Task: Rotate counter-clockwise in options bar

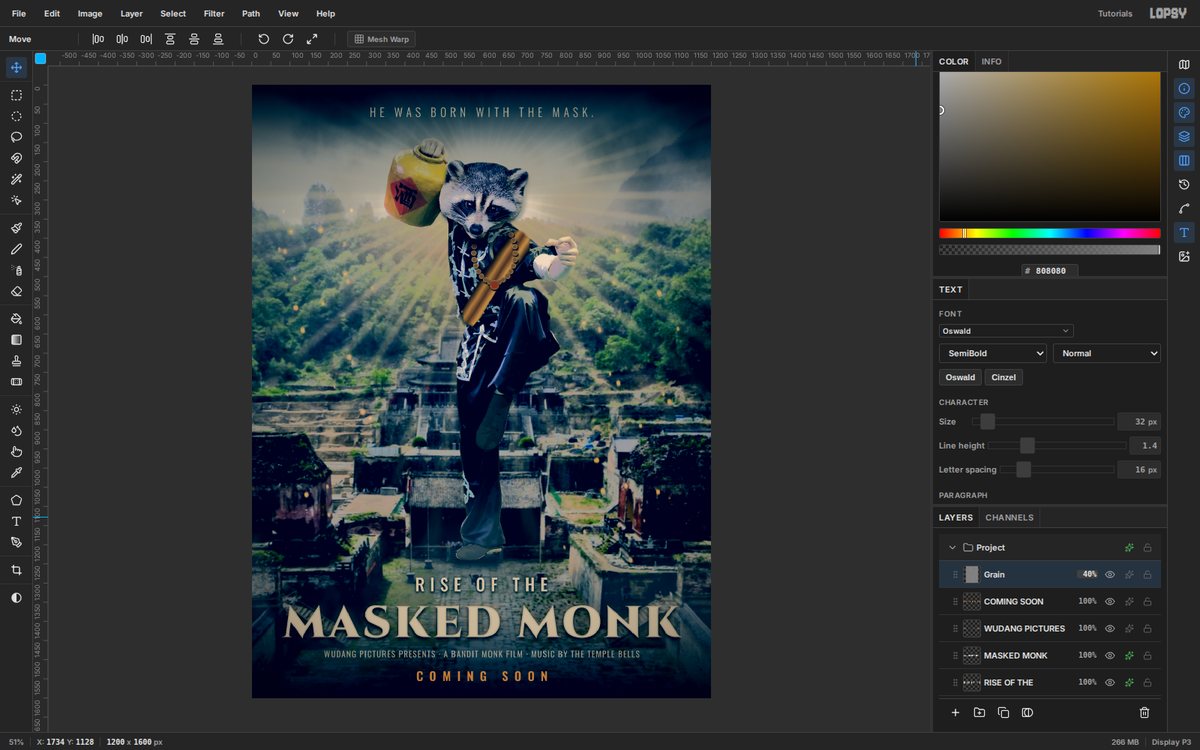Action: [264, 39]
